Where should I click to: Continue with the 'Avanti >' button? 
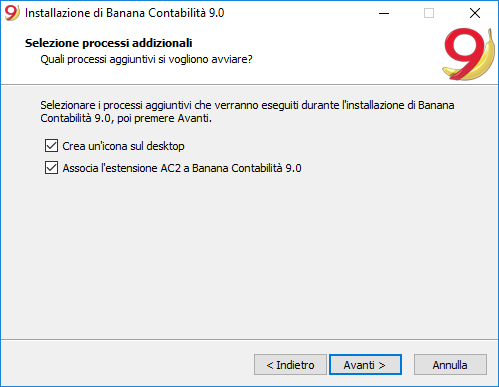click(365, 365)
